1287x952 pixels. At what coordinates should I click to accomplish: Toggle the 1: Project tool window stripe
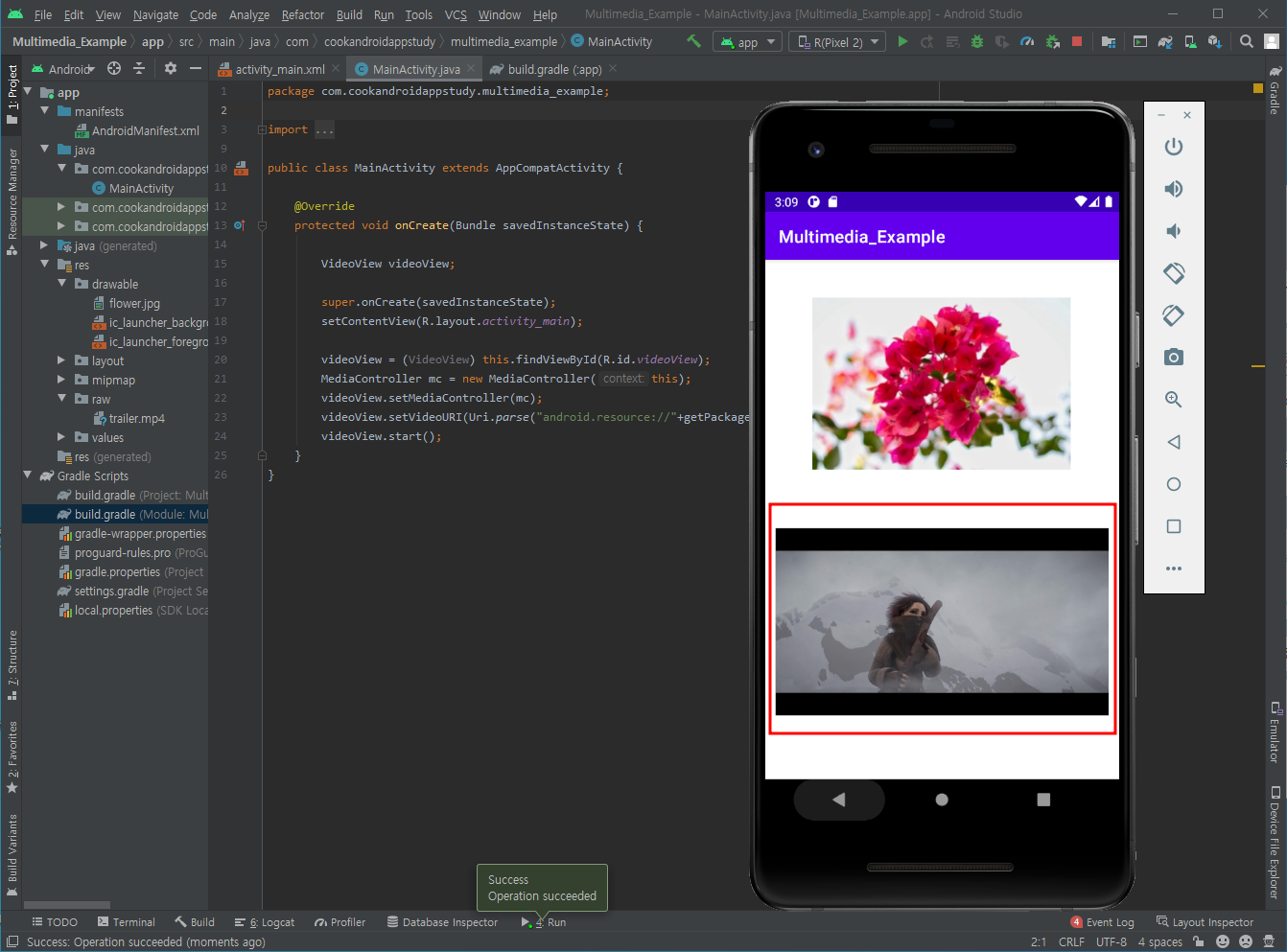(x=12, y=93)
